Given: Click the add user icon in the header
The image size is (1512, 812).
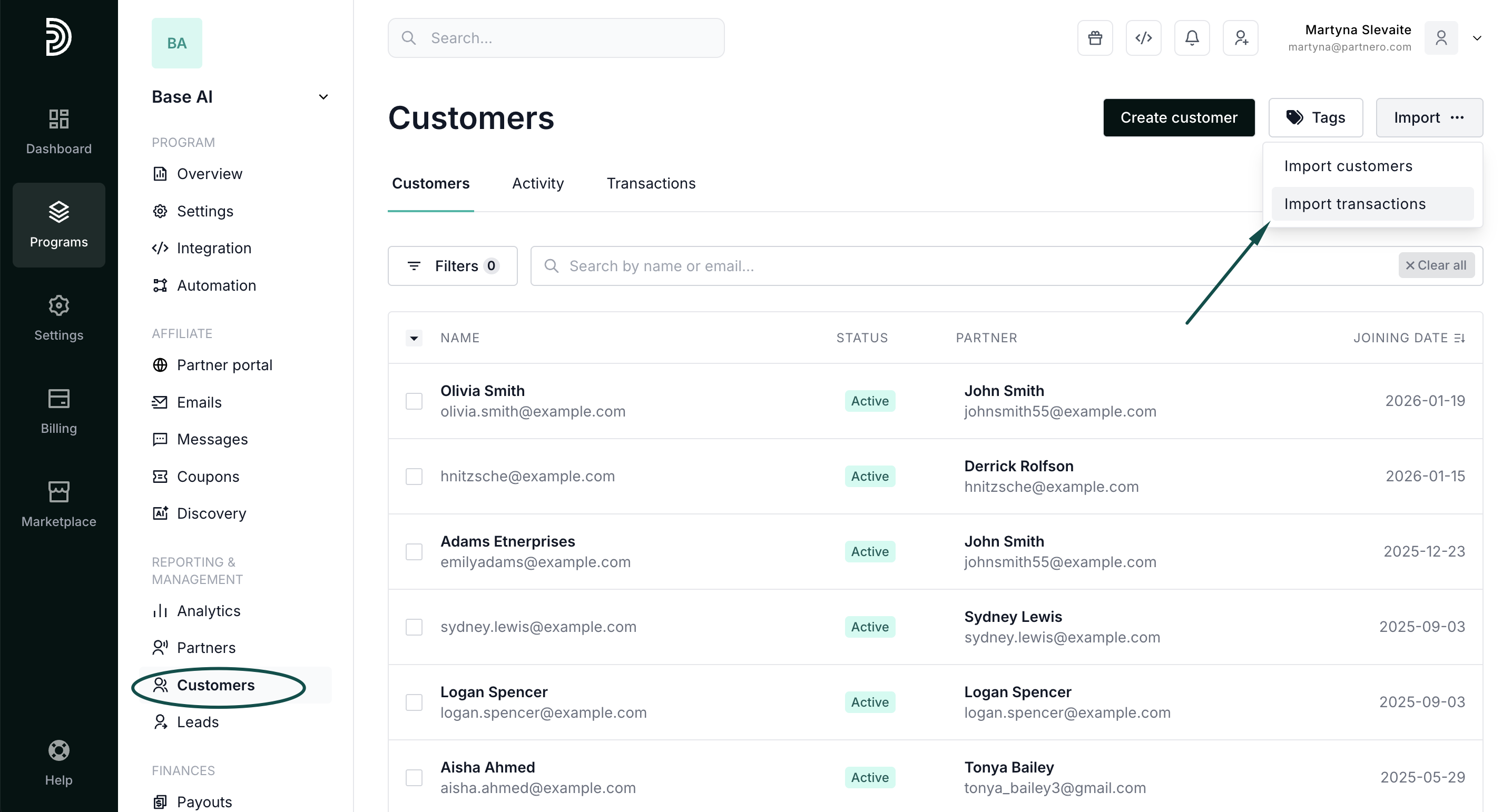Looking at the screenshot, I should pyautogui.click(x=1240, y=38).
